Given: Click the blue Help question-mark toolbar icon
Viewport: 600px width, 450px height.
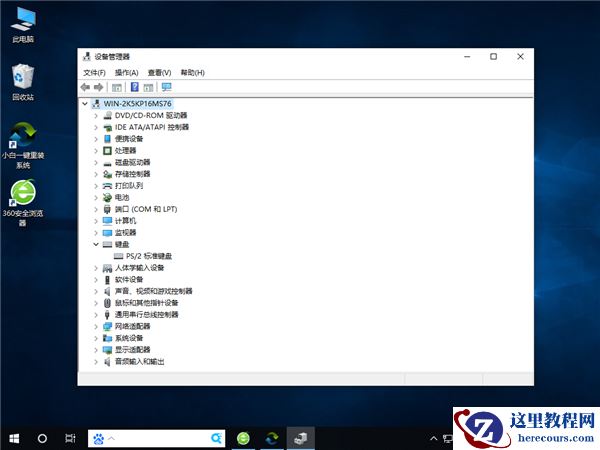Looking at the screenshot, I should click(135, 87).
